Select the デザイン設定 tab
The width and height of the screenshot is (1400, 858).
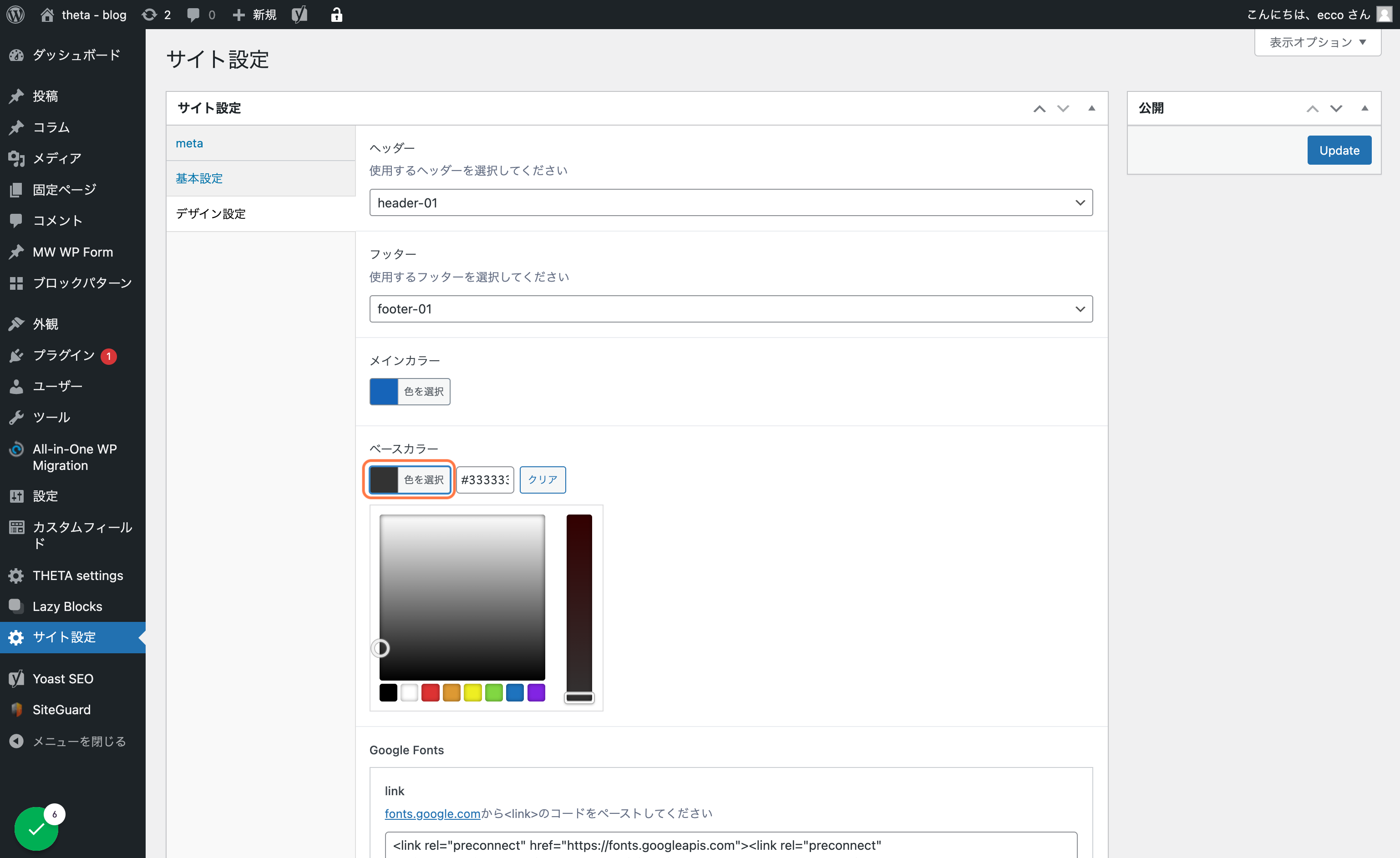(x=261, y=213)
